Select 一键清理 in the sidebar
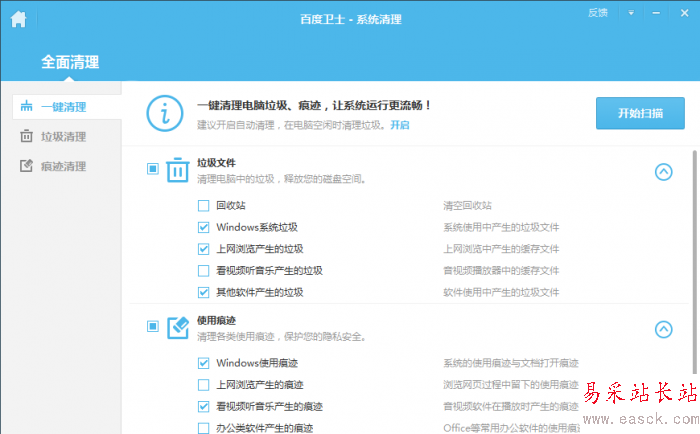This screenshot has width=700, height=434. tap(67, 107)
